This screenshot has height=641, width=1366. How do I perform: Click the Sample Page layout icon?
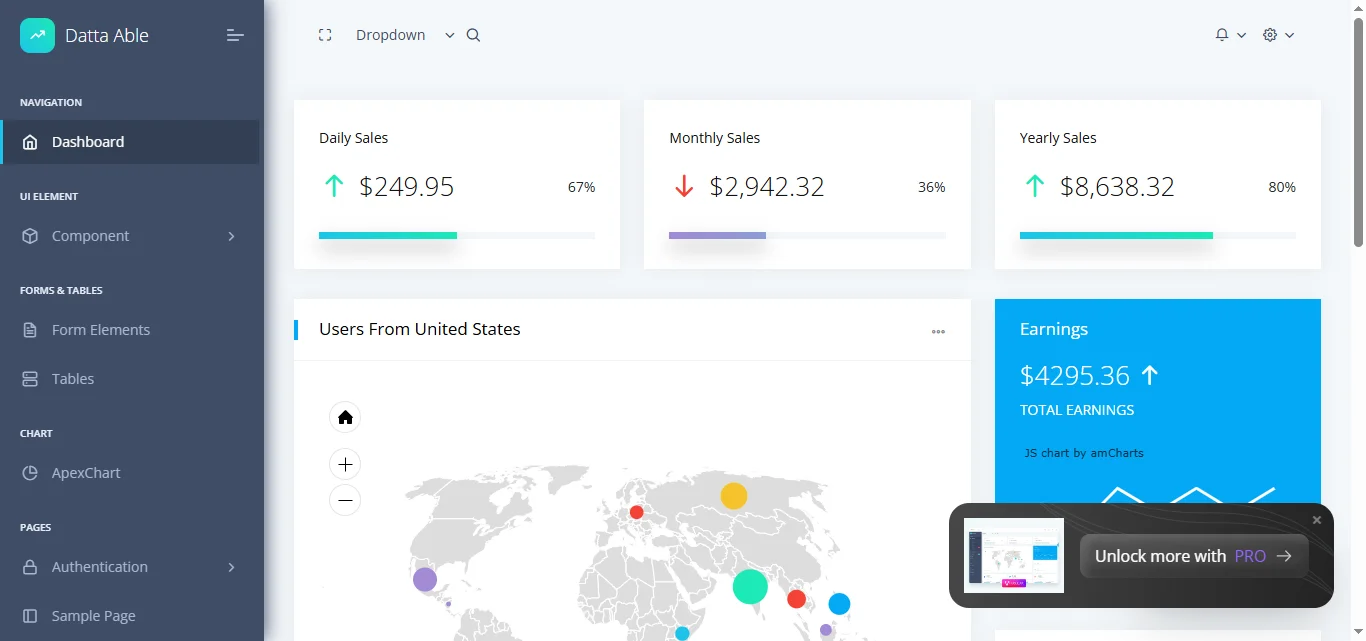tap(31, 616)
